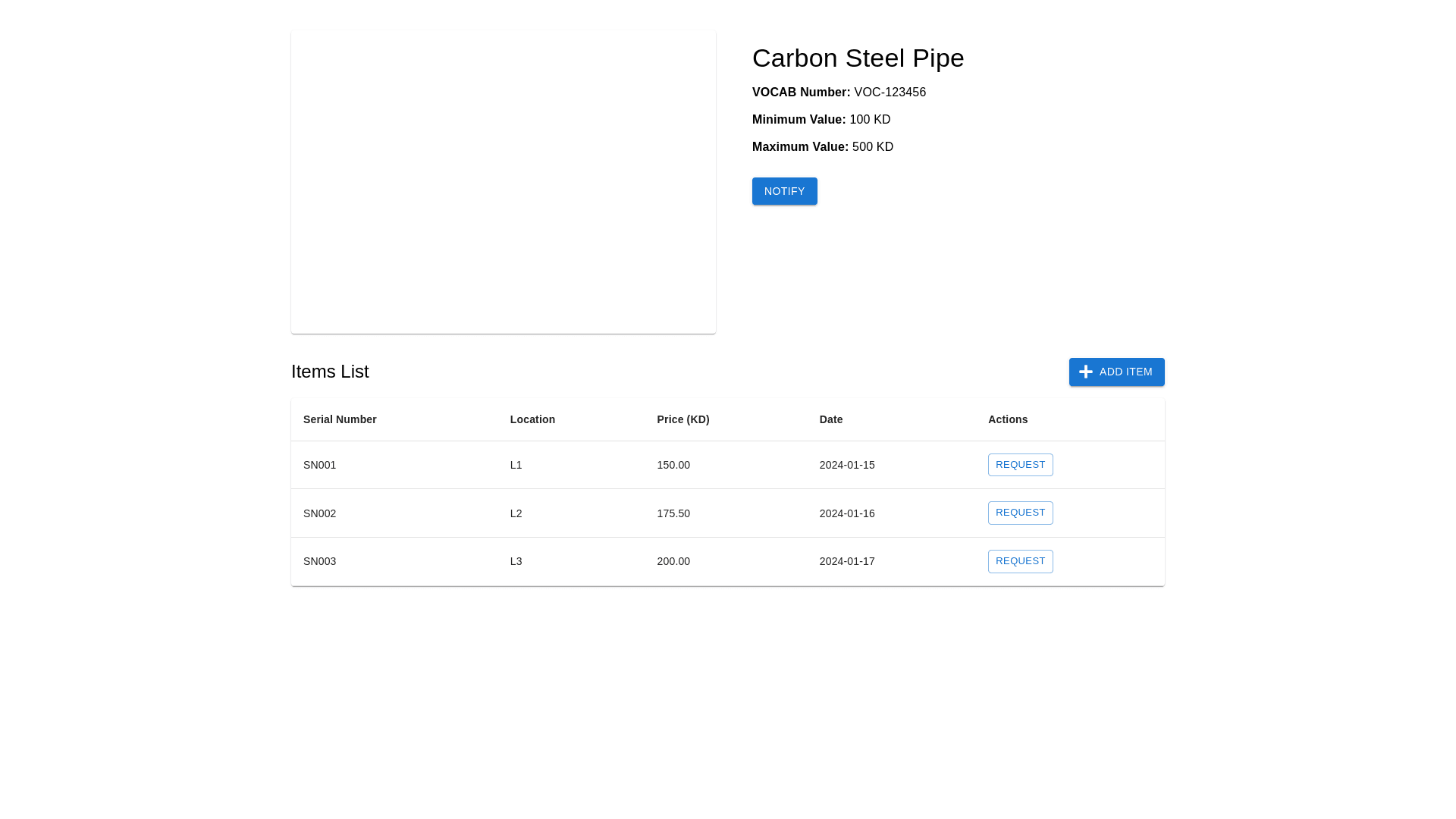Image resolution: width=1456 pixels, height=819 pixels.
Task: Request item SN003
Action: (1020, 561)
